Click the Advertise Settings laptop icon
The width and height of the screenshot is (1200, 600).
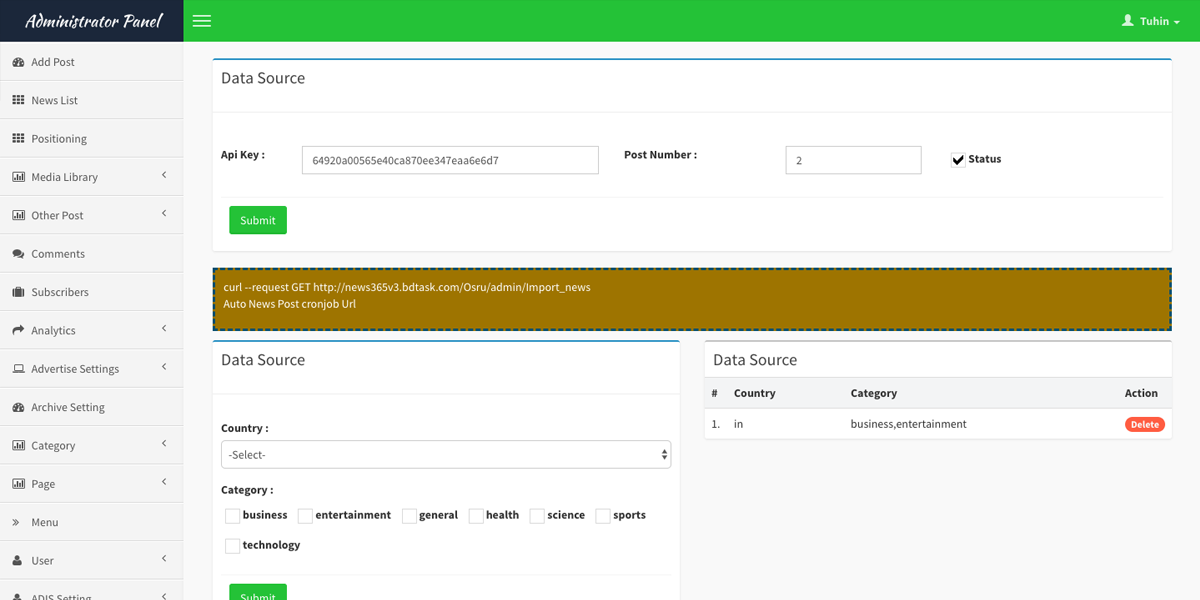tap(18, 369)
